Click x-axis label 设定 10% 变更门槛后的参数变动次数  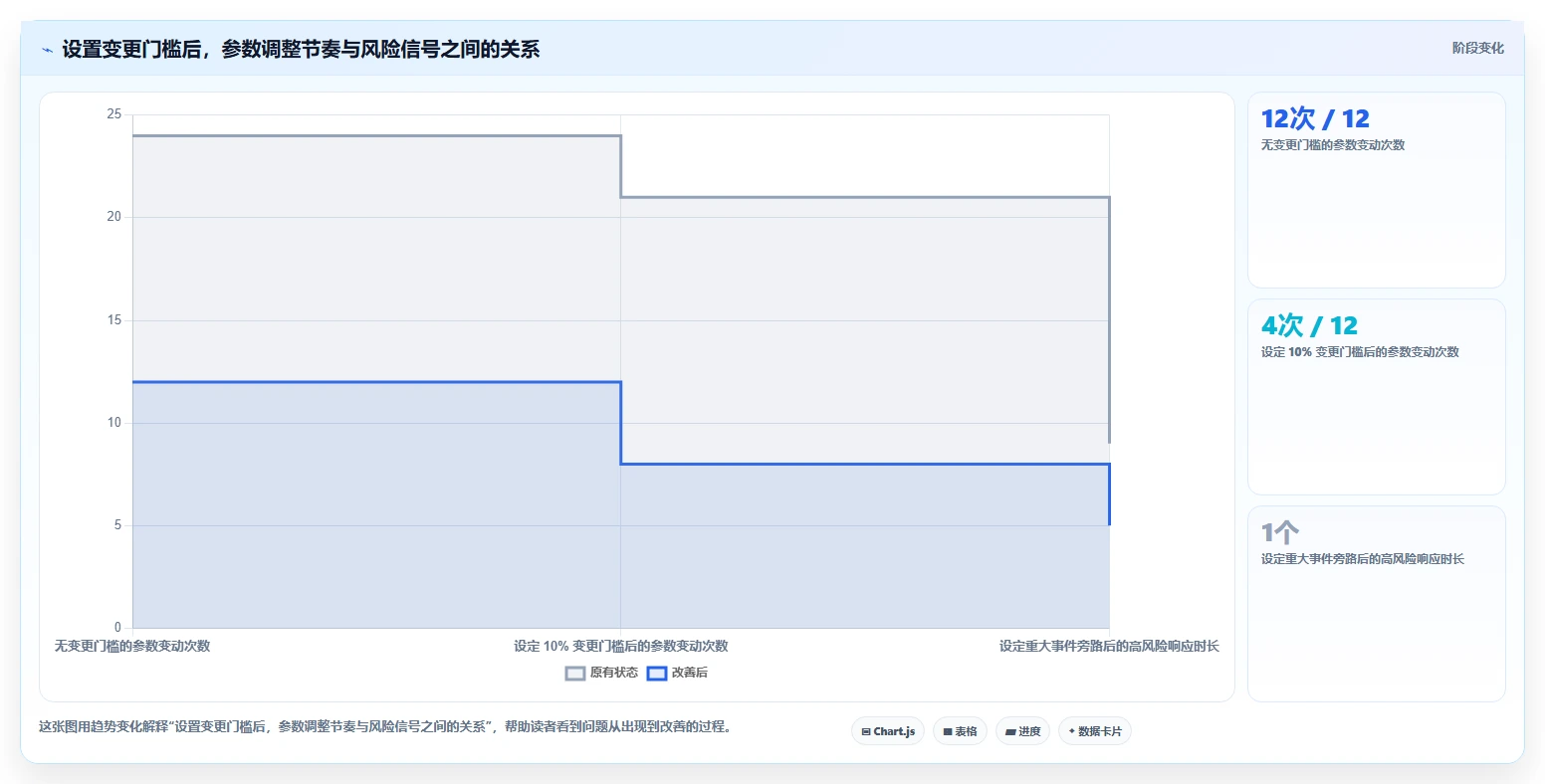(621, 646)
